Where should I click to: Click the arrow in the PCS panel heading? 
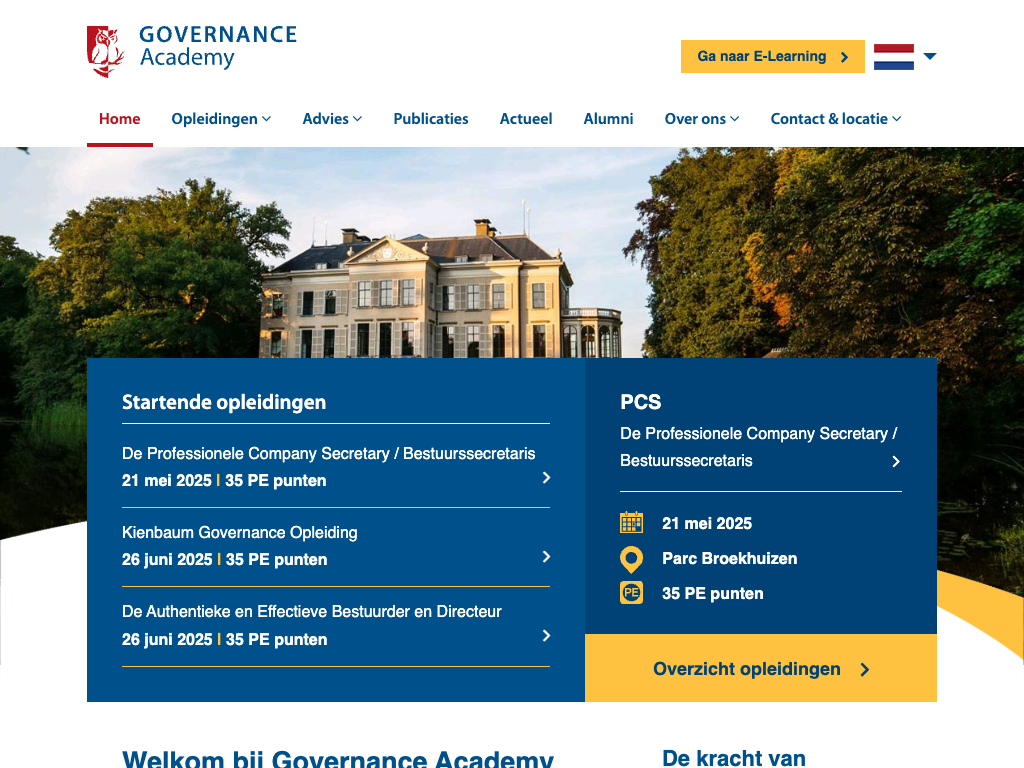tap(896, 461)
